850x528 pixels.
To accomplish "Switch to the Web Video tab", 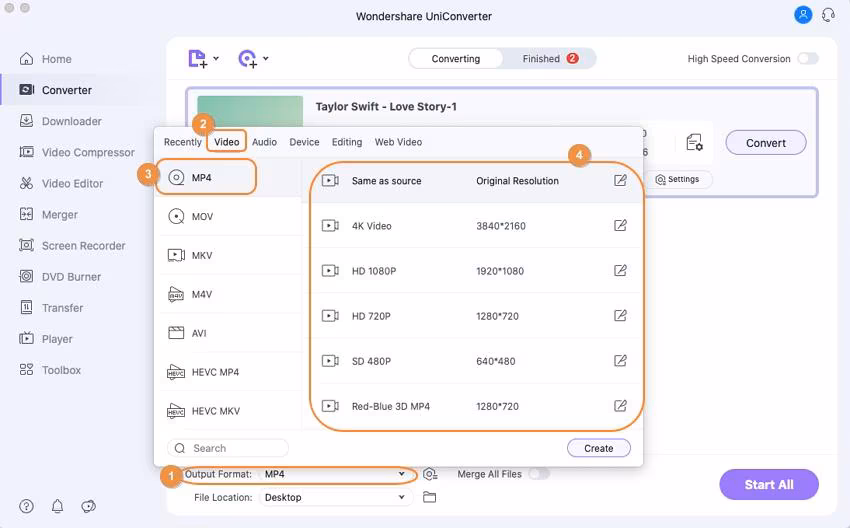I will (398, 142).
